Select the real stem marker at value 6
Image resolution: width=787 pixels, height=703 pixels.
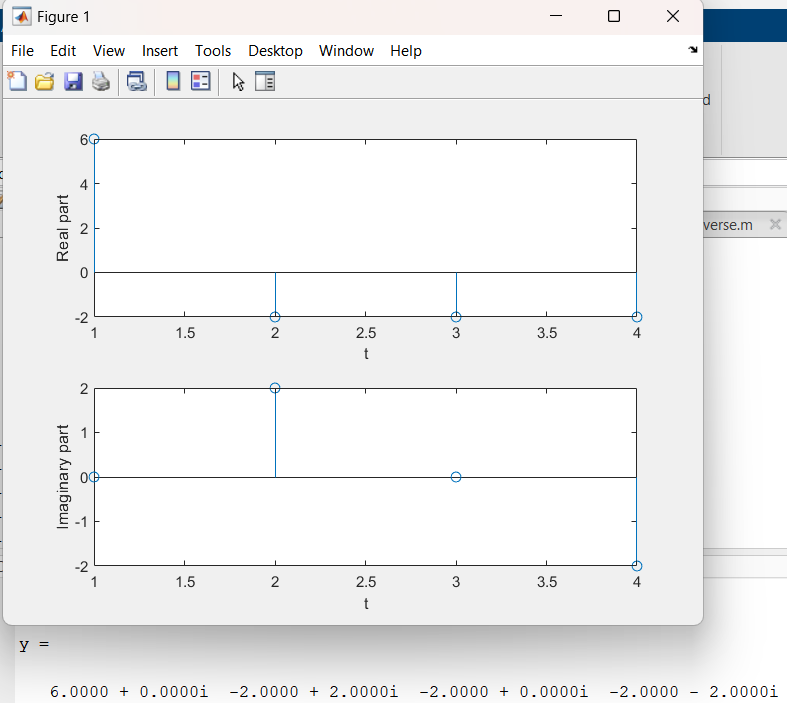click(94, 139)
